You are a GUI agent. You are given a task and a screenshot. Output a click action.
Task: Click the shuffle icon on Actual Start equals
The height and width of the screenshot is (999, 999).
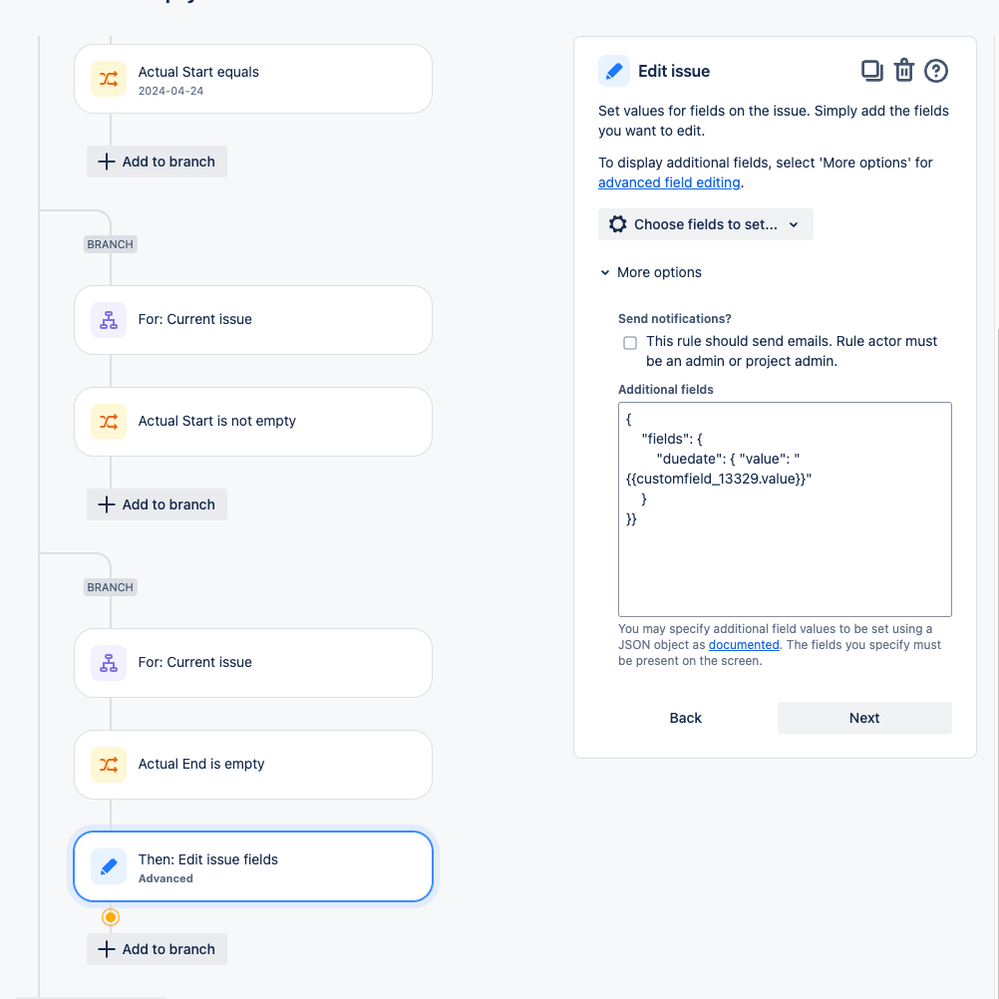[x=108, y=79]
